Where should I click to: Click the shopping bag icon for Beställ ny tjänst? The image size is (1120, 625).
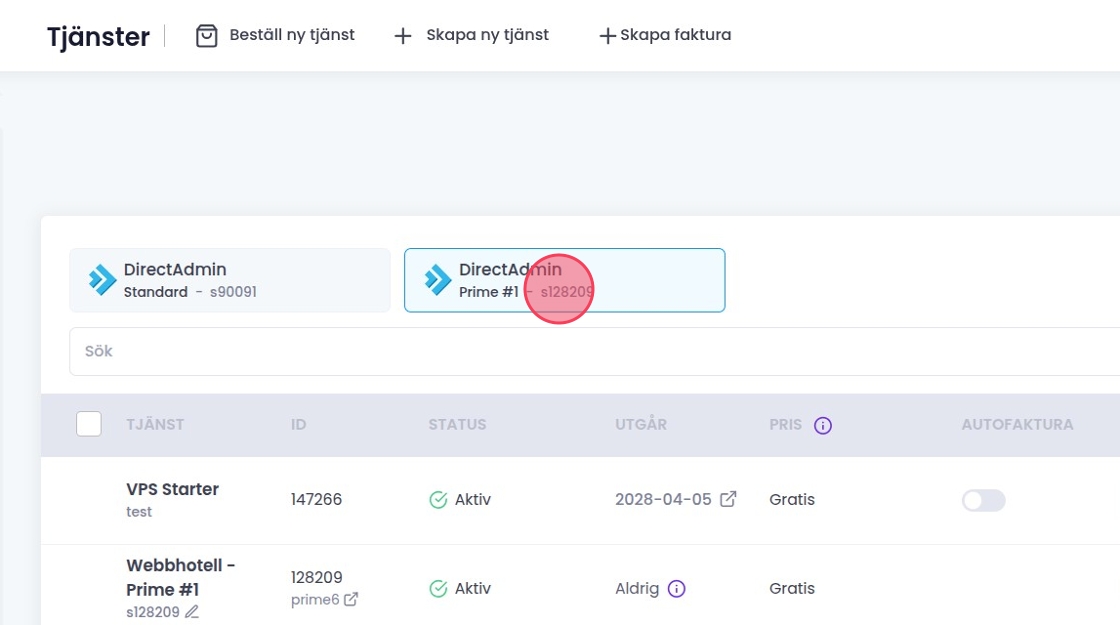(207, 36)
